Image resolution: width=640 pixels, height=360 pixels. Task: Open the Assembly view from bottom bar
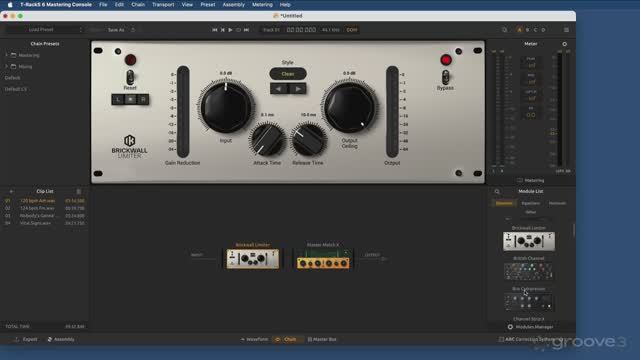point(61,339)
